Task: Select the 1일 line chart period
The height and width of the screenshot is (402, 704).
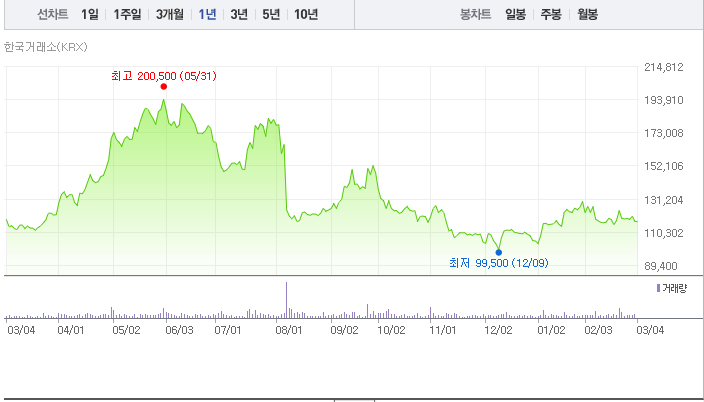Action: tap(90, 14)
